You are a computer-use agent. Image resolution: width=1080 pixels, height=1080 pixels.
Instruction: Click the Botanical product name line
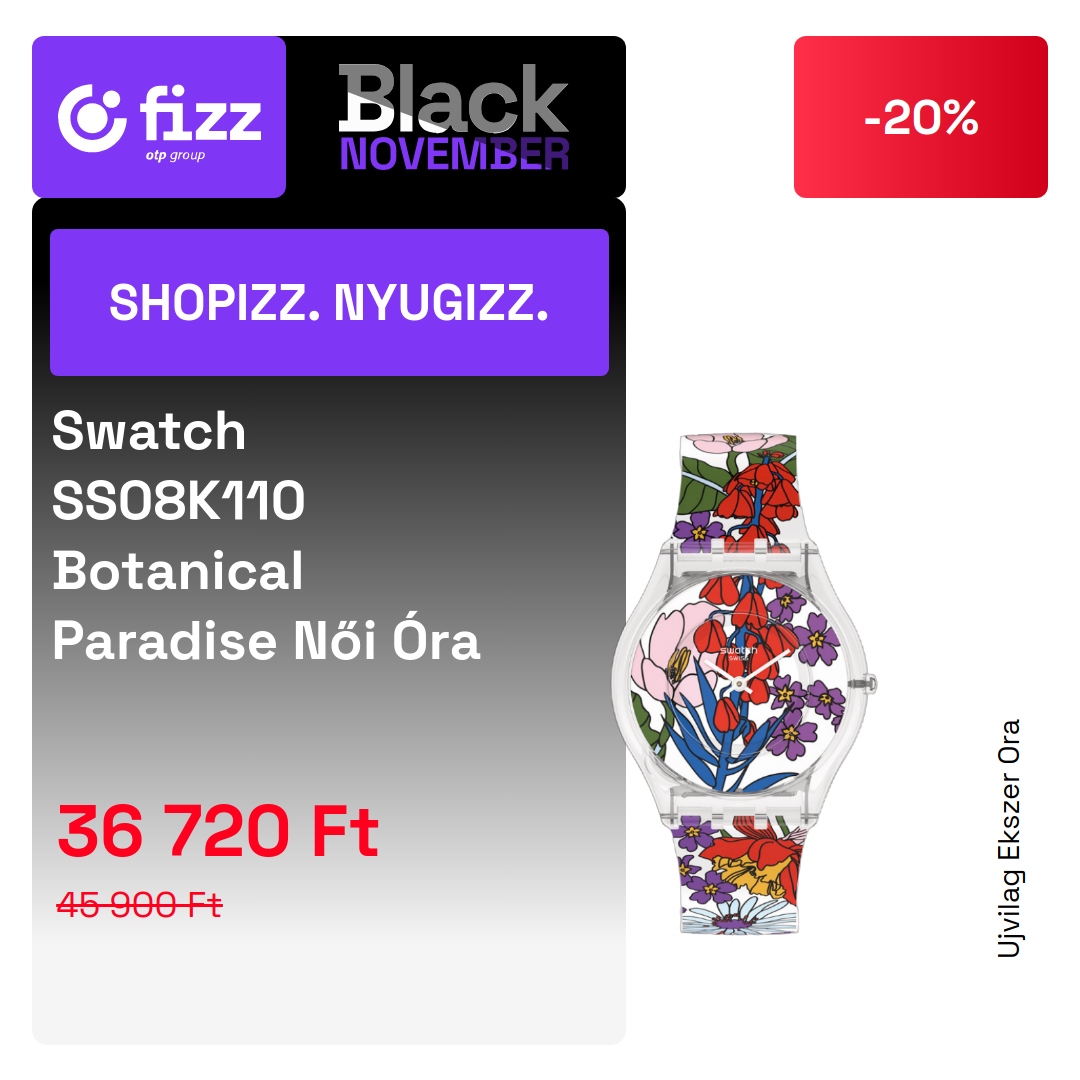pyautogui.click(x=178, y=571)
